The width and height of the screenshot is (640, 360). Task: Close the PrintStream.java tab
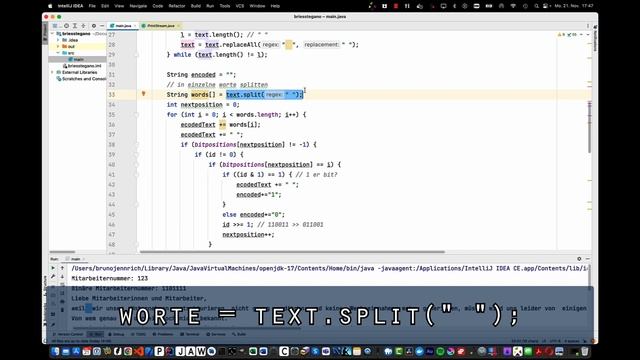tap(179, 26)
